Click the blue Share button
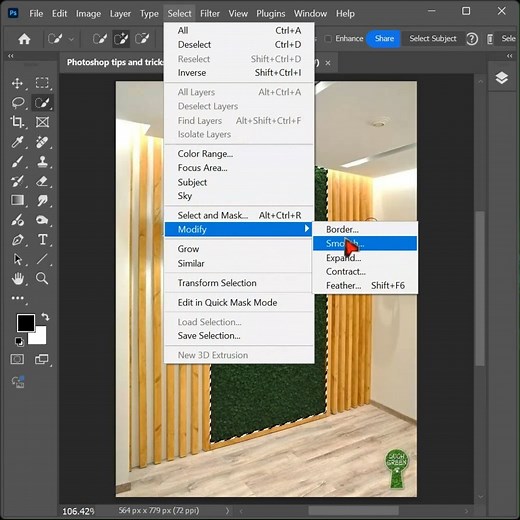This screenshot has height=520, width=520. point(384,39)
